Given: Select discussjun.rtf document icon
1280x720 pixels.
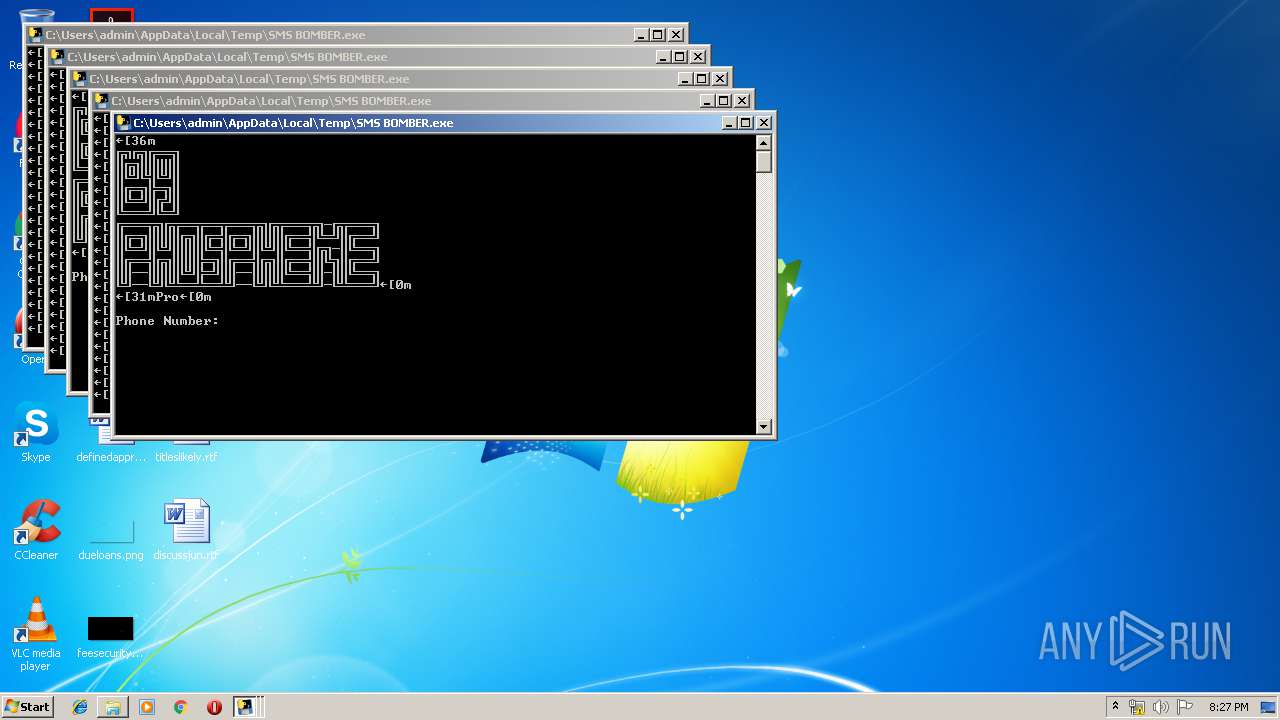Looking at the screenshot, I should 186,530.
